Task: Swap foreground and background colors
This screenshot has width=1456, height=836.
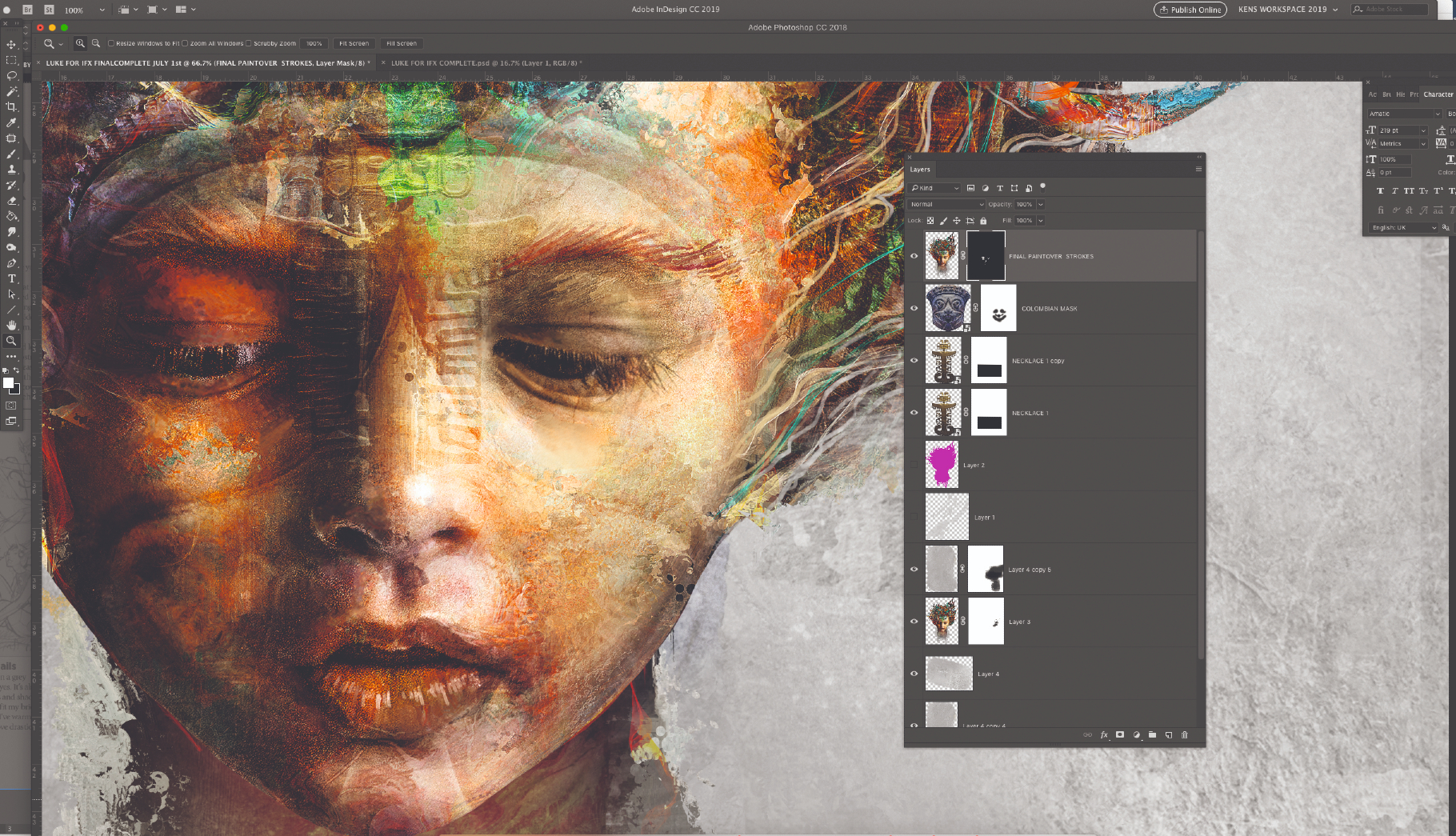Action: [16, 370]
